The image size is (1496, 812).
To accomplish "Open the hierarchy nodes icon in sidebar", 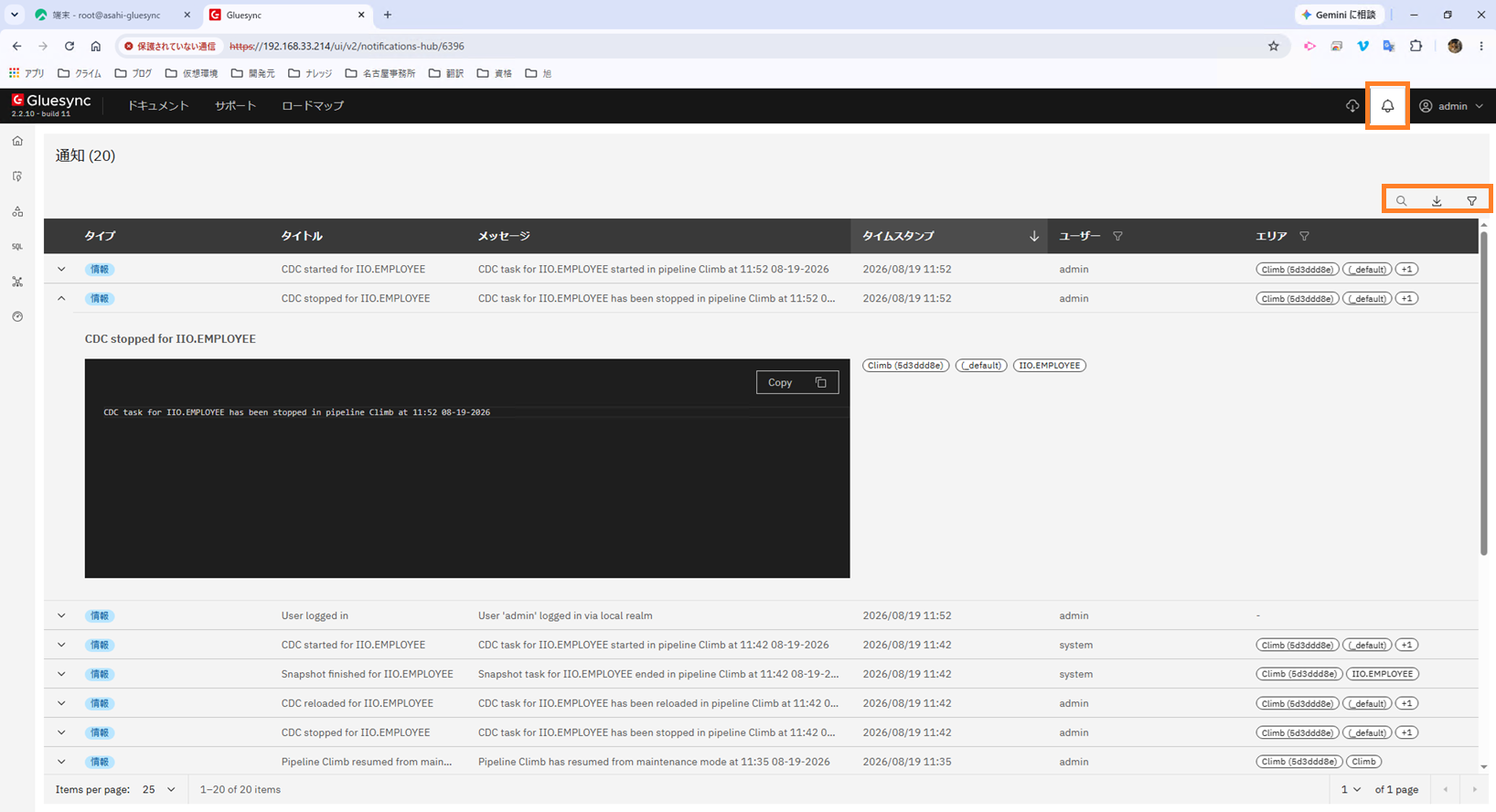I will [x=17, y=211].
